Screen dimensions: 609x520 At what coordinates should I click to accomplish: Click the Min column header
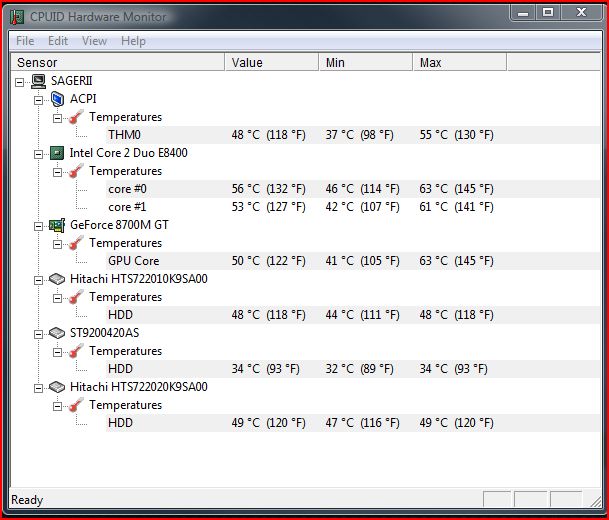(366, 63)
